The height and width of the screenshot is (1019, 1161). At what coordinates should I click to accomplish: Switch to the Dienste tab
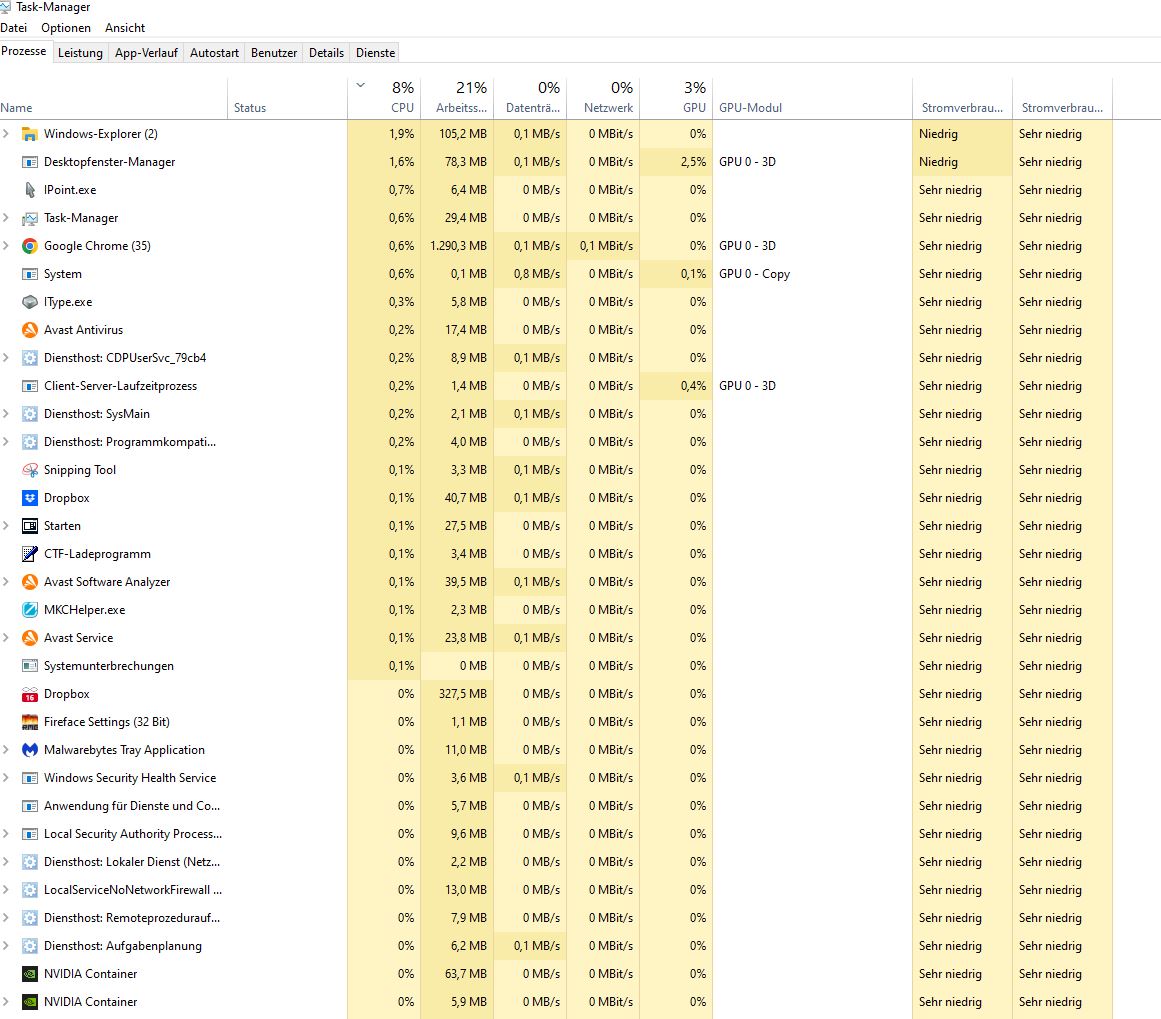[x=375, y=53]
